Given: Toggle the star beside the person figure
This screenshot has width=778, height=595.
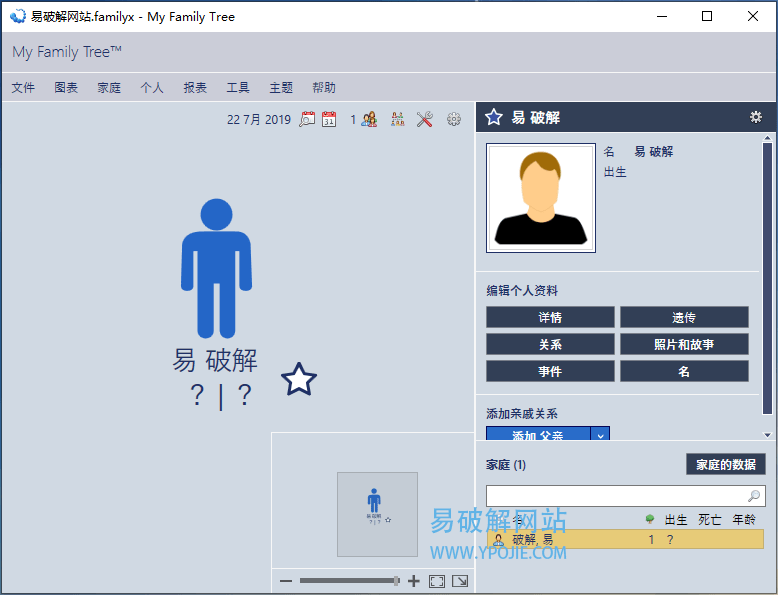Looking at the screenshot, I should (x=298, y=380).
